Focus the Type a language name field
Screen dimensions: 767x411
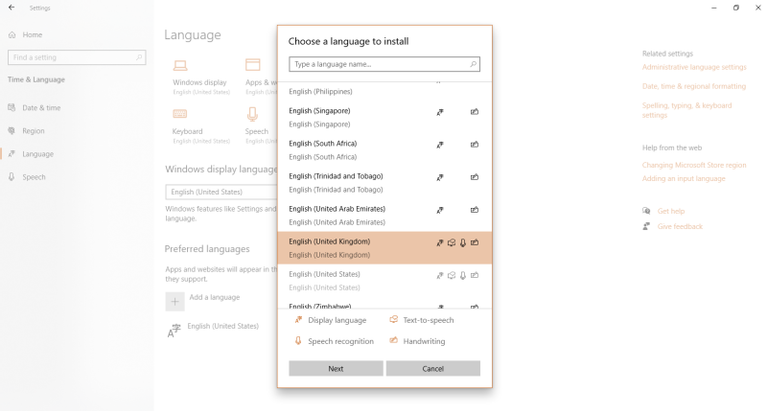tap(378, 64)
